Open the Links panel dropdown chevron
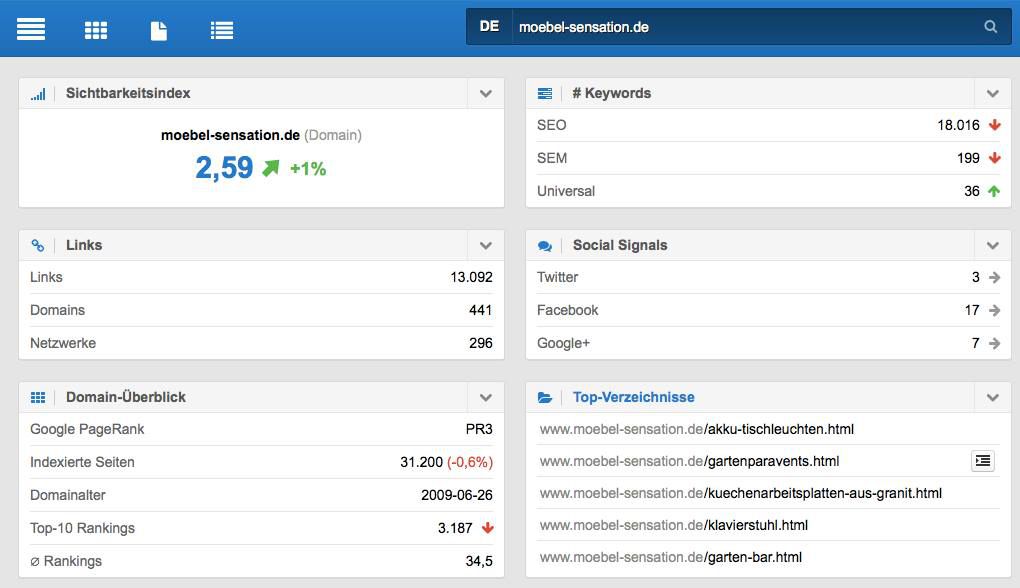 tap(486, 246)
